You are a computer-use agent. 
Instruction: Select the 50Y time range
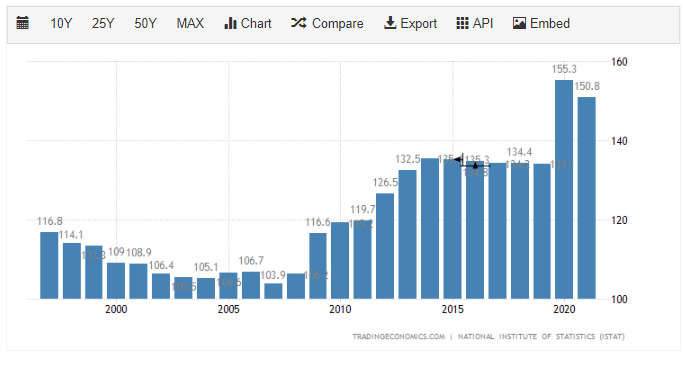coord(145,23)
